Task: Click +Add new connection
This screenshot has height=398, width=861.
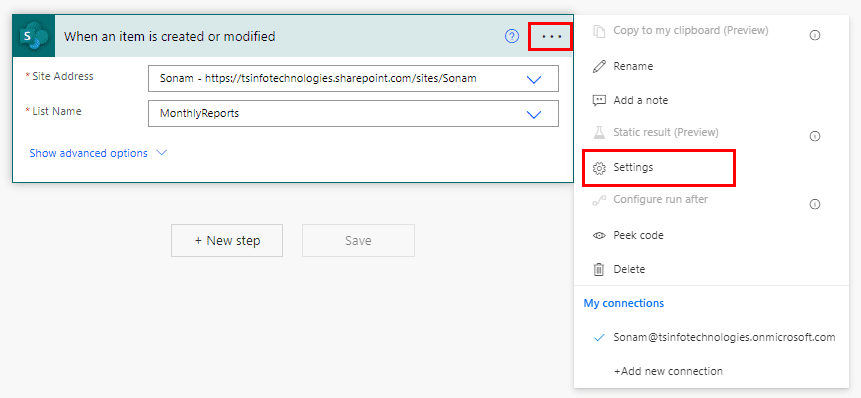Action: pos(668,372)
